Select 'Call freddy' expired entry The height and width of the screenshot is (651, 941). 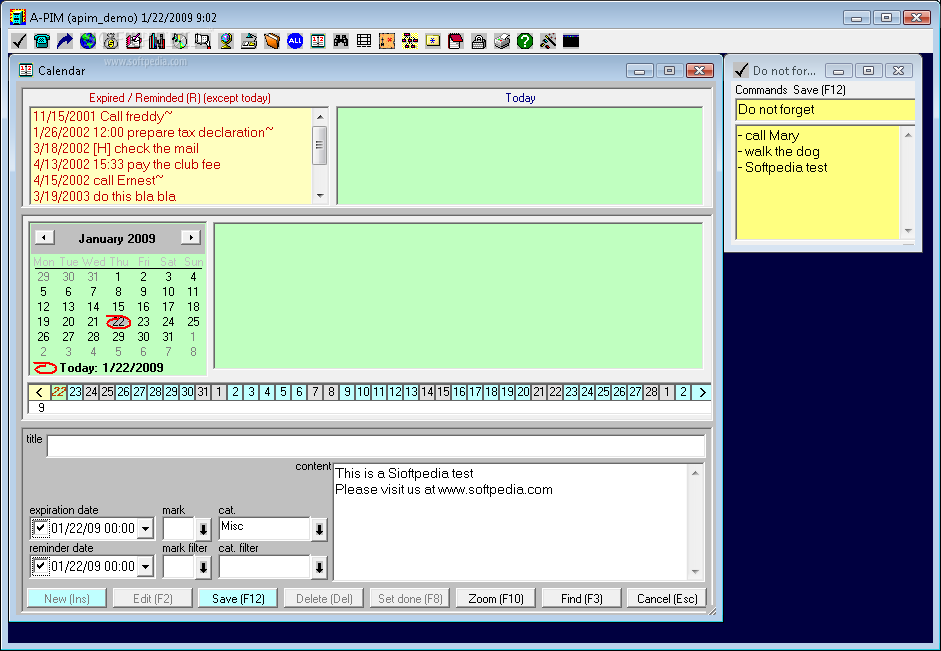(x=103, y=116)
